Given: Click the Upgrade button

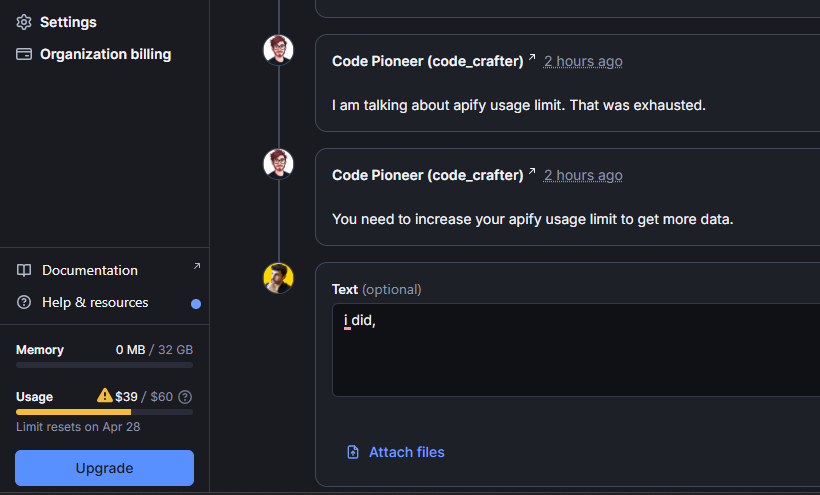Looking at the screenshot, I should coord(105,468).
